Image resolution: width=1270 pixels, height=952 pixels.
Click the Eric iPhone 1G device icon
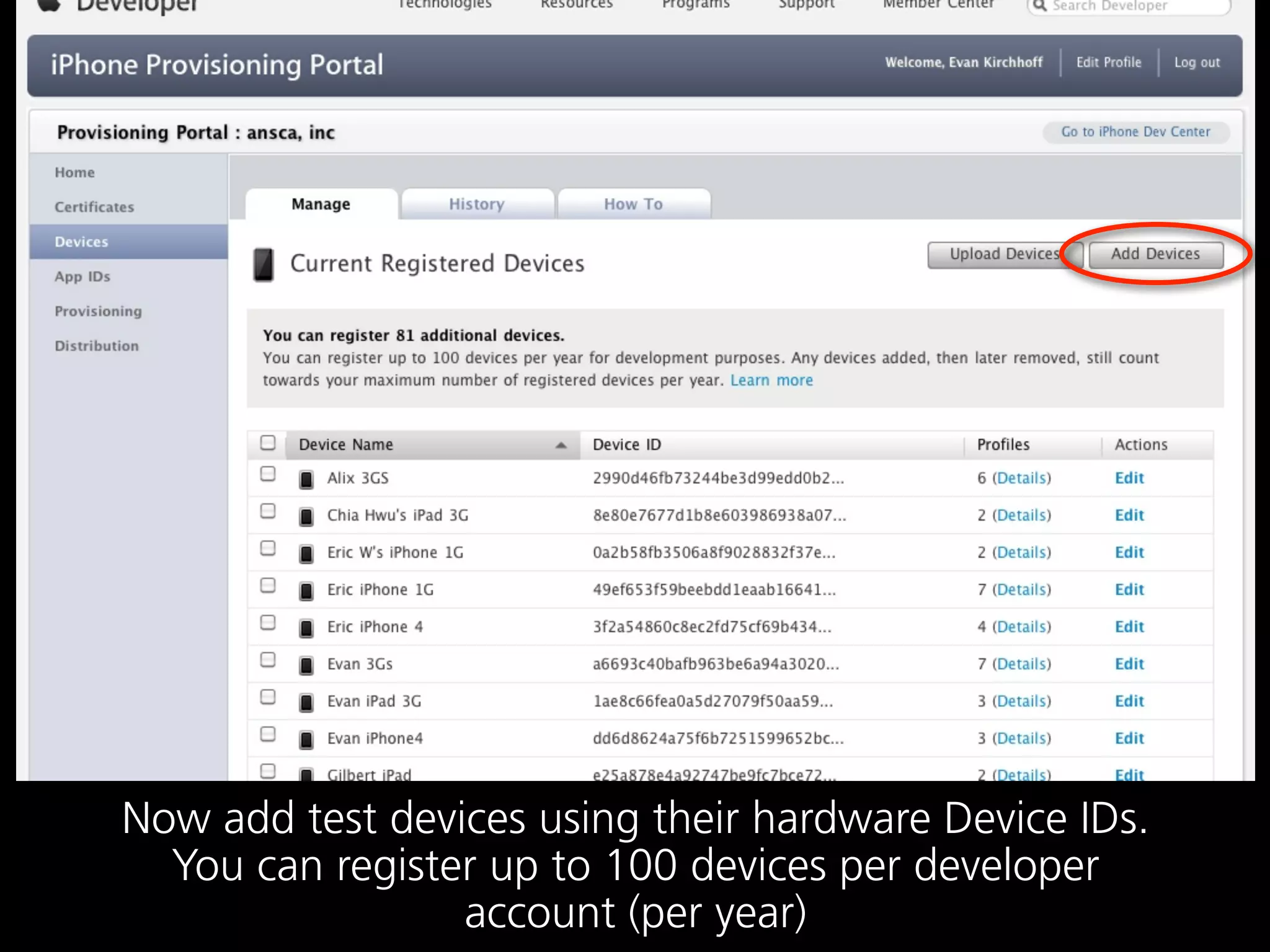(x=306, y=591)
